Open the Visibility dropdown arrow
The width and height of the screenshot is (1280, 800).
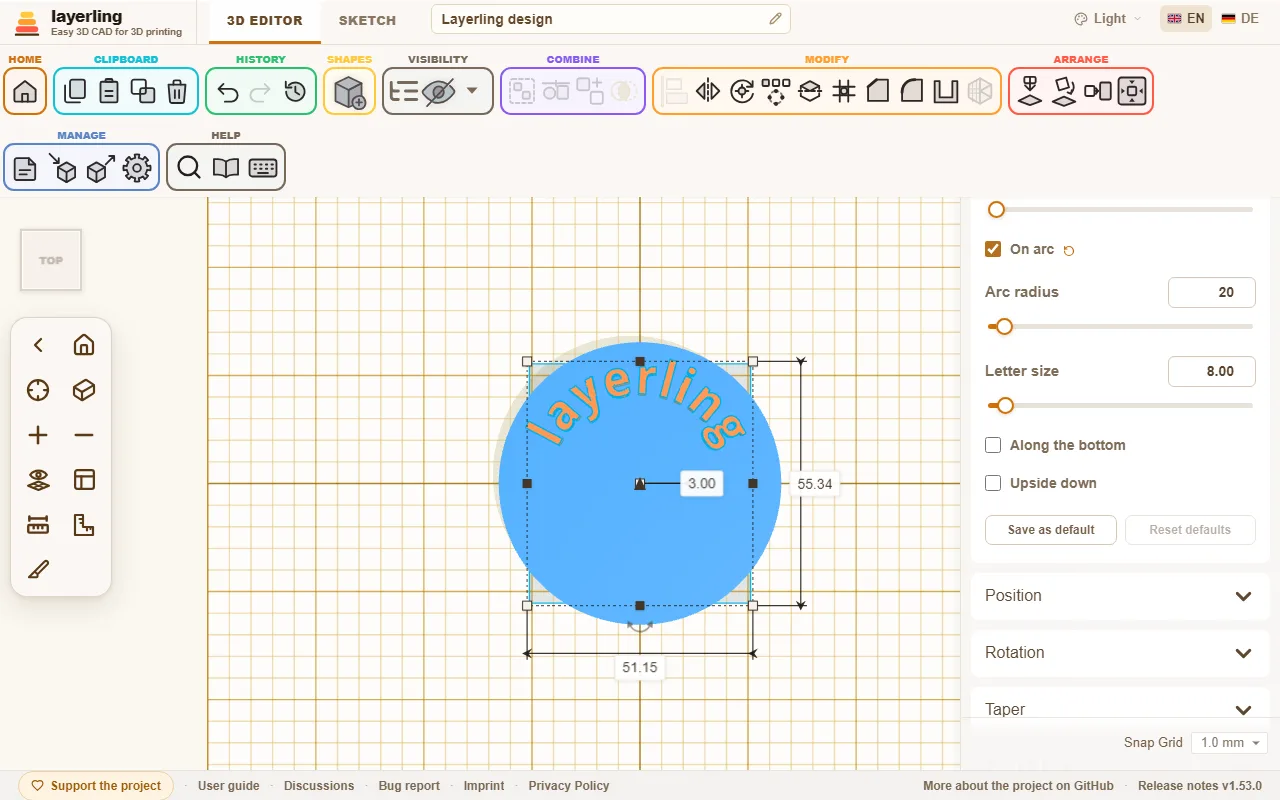coord(472,91)
